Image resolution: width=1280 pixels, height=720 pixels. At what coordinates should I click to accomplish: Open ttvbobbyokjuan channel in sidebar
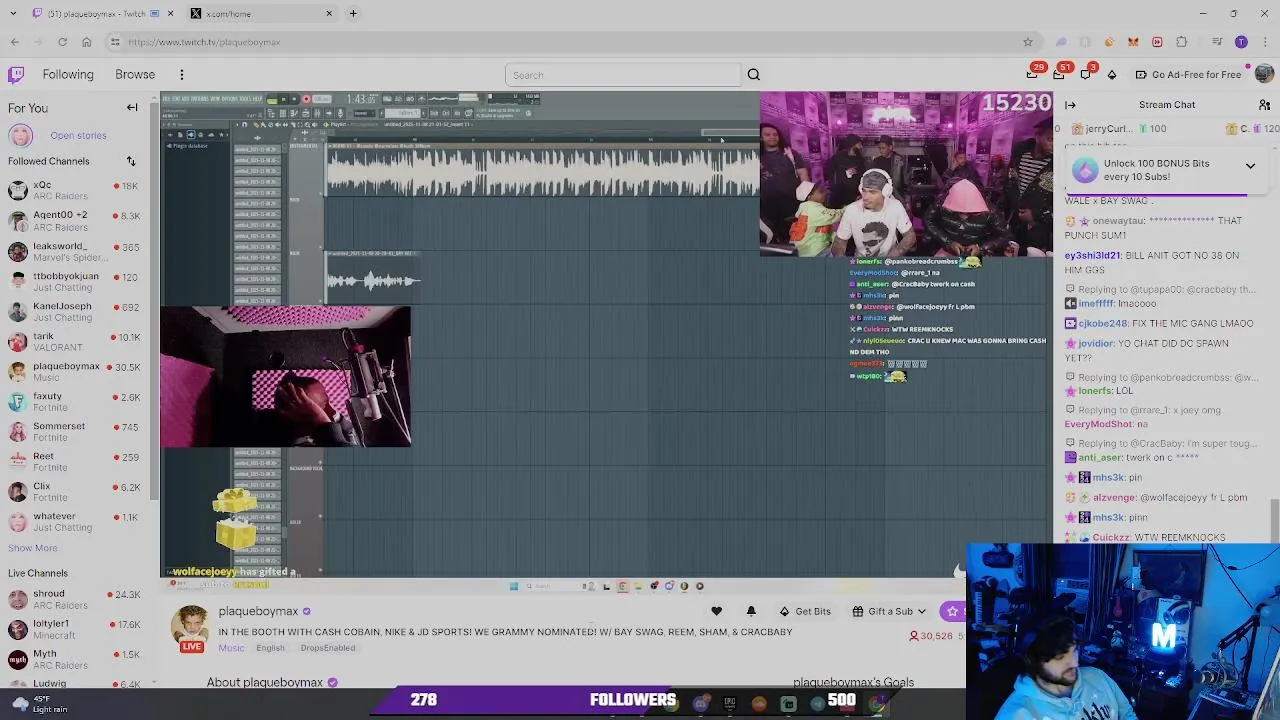point(75,281)
